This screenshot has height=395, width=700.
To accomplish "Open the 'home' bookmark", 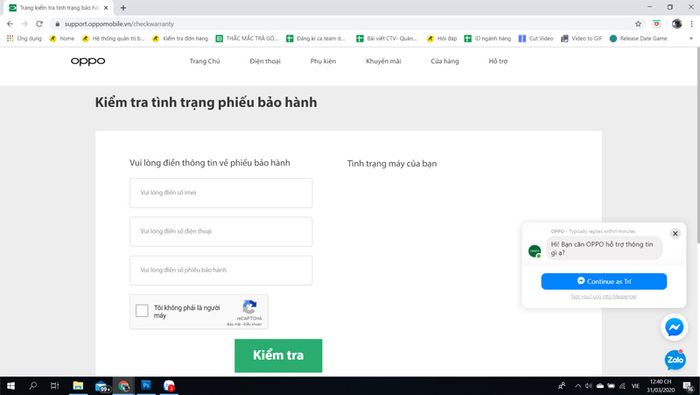I will 62,38.
